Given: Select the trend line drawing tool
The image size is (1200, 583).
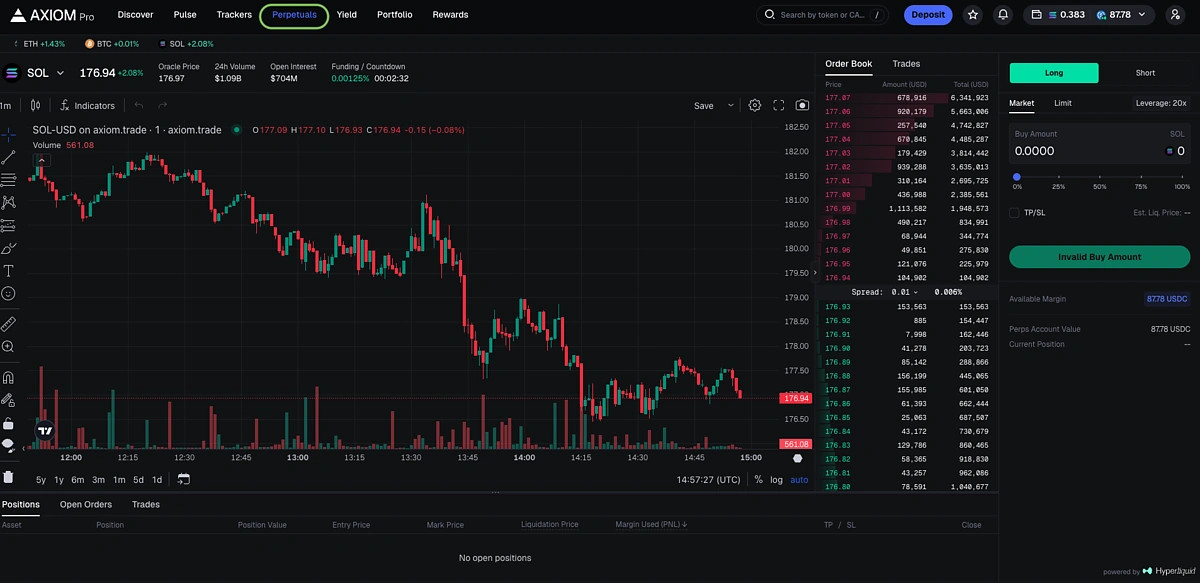Looking at the screenshot, I should pos(8,157).
